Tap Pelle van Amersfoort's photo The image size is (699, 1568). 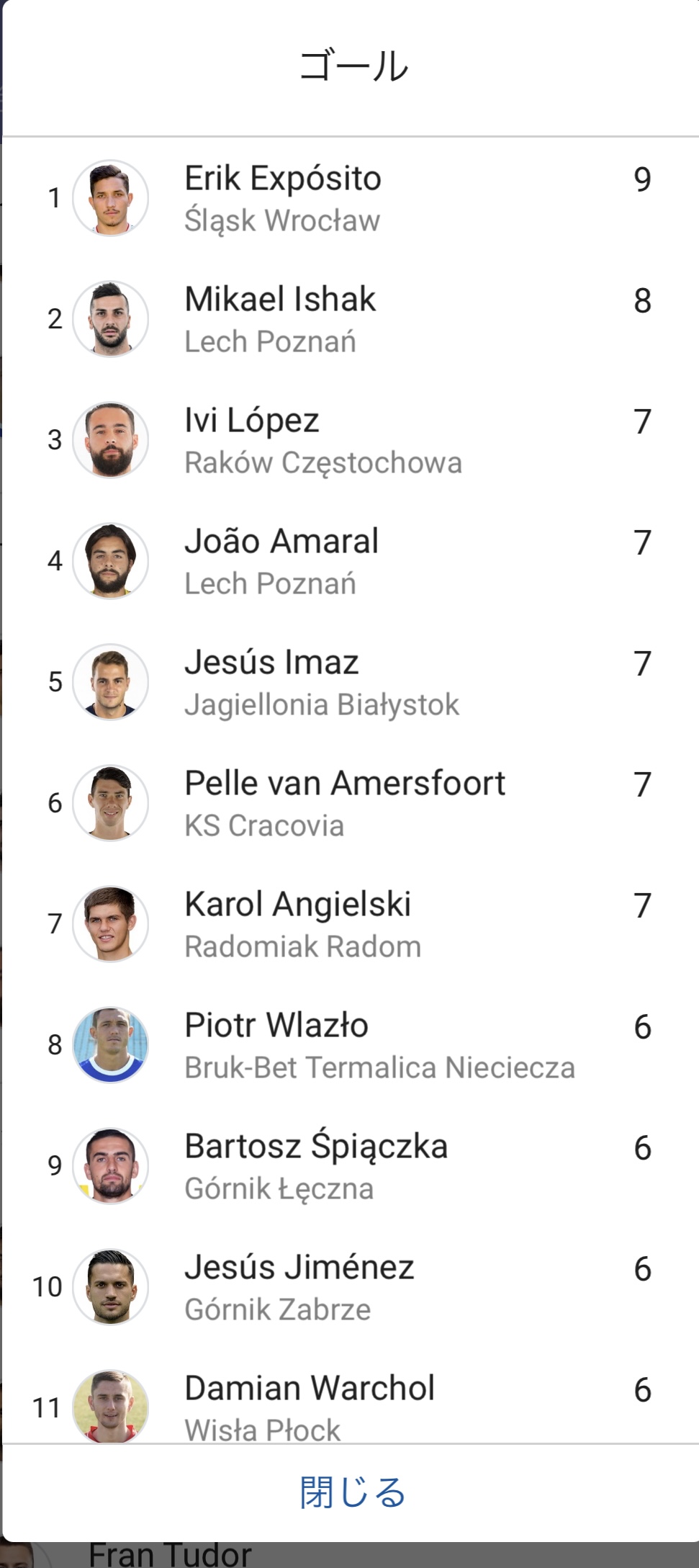pyautogui.click(x=110, y=803)
